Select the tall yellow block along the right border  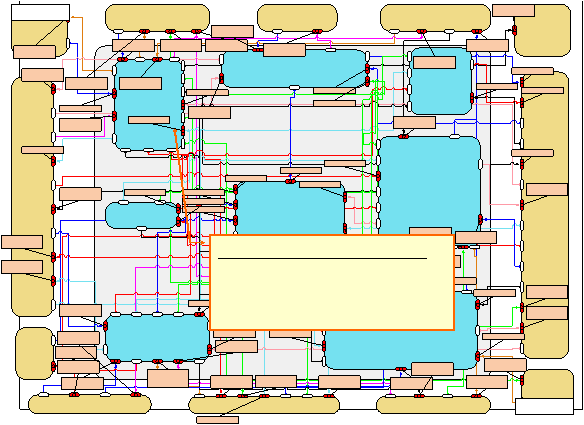(x=545, y=215)
